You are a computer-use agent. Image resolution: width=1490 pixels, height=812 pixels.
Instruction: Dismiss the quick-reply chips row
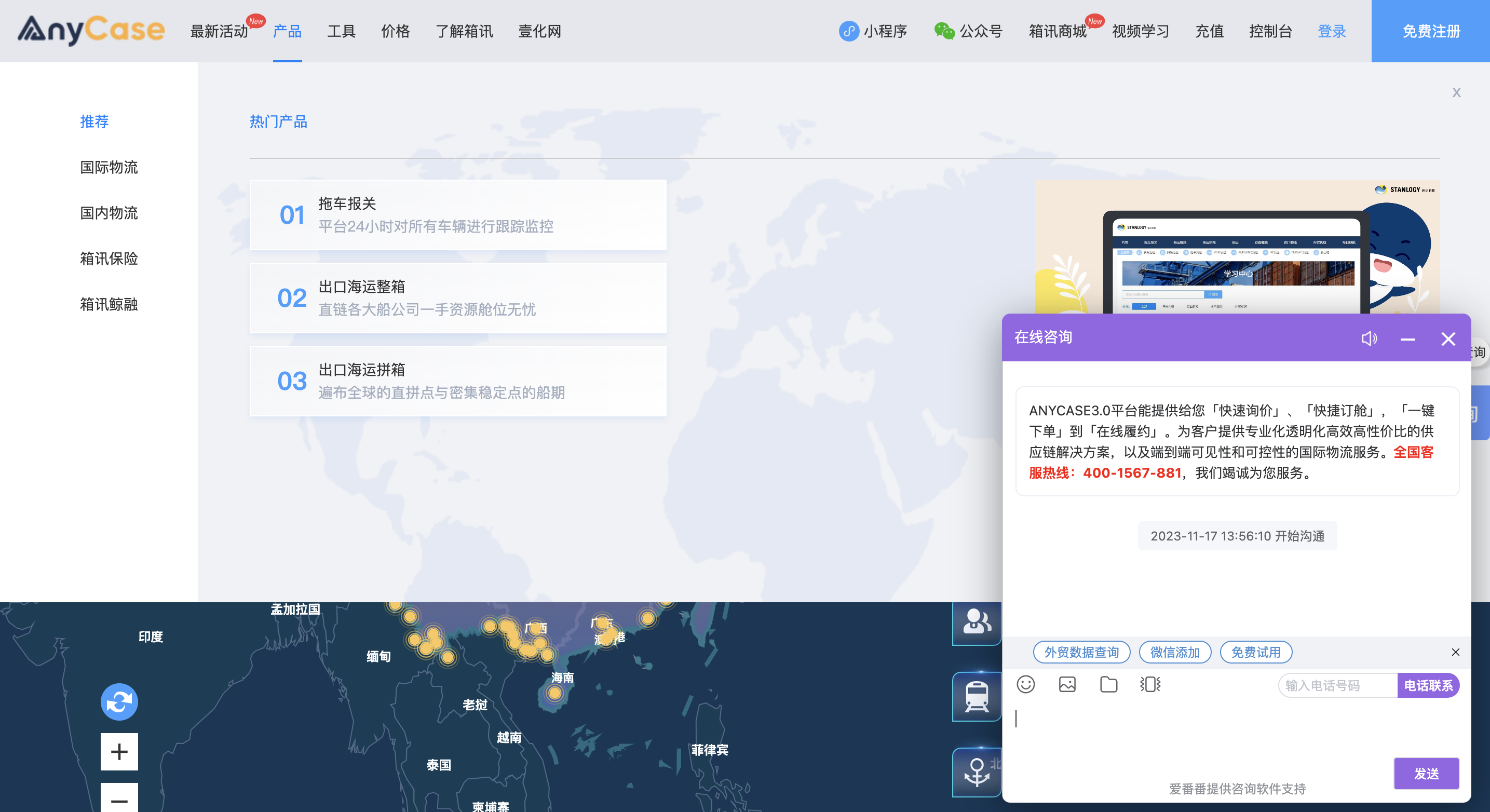[x=1455, y=652]
